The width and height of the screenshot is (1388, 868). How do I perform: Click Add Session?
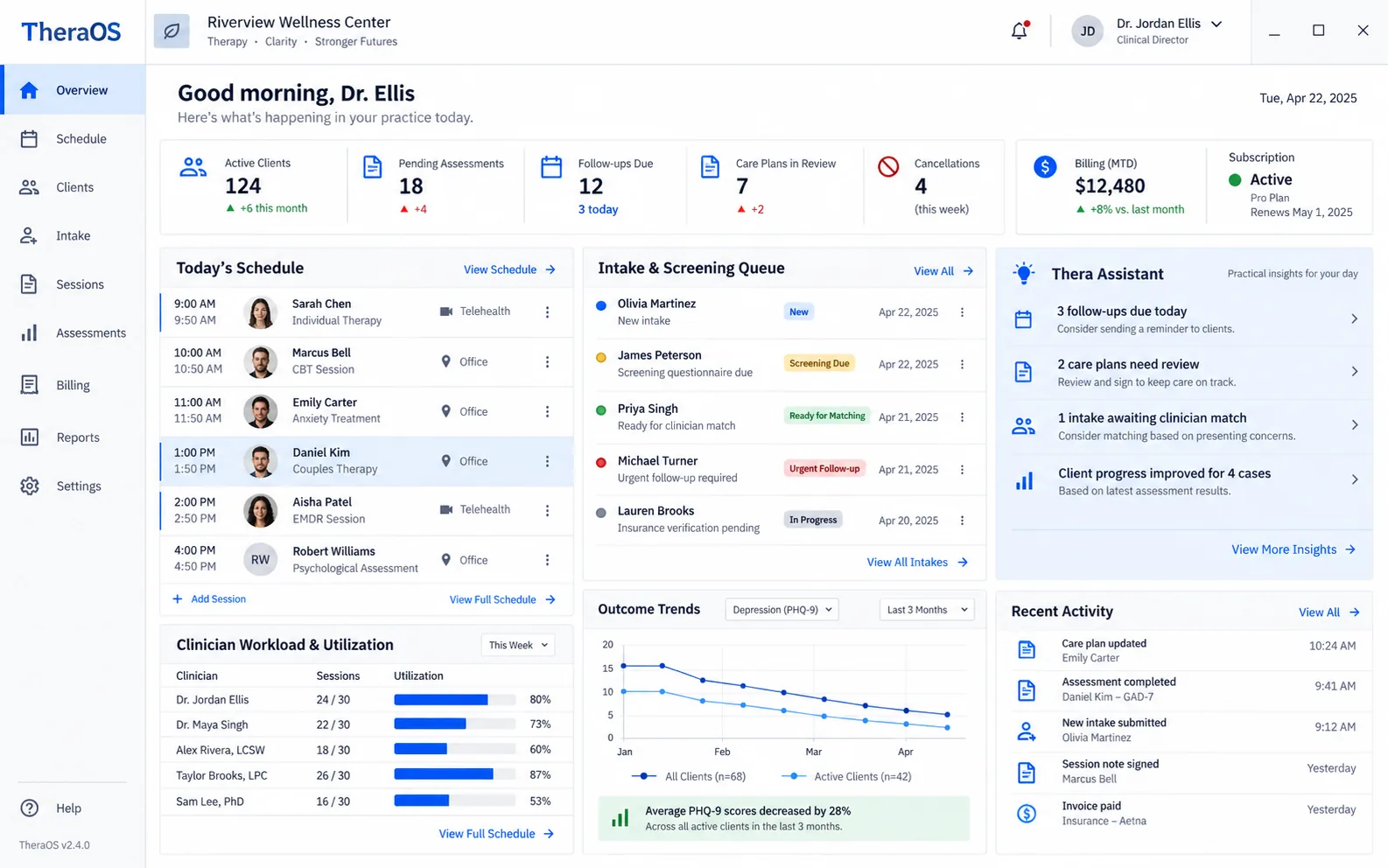(x=209, y=599)
